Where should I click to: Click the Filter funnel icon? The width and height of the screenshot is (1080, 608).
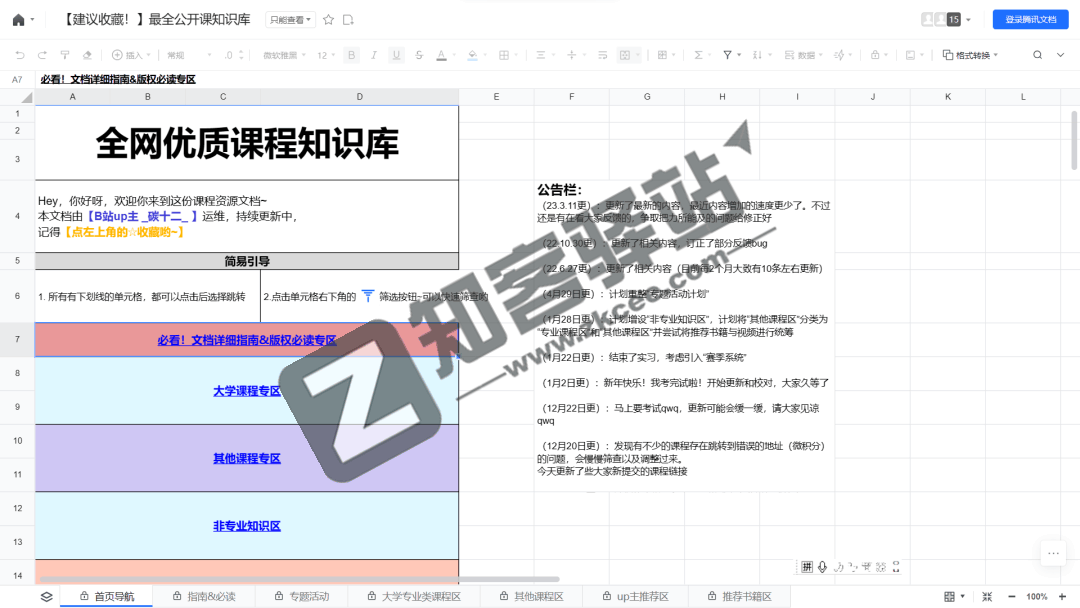coord(729,54)
